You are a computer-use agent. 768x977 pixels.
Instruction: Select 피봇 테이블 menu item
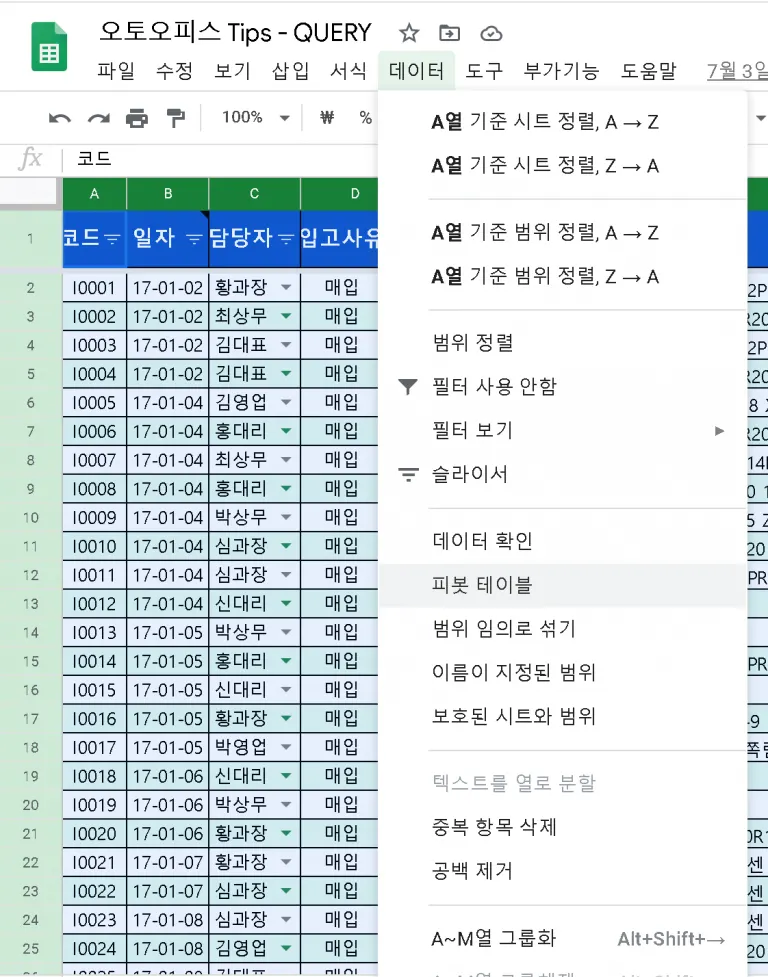(562, 585)
